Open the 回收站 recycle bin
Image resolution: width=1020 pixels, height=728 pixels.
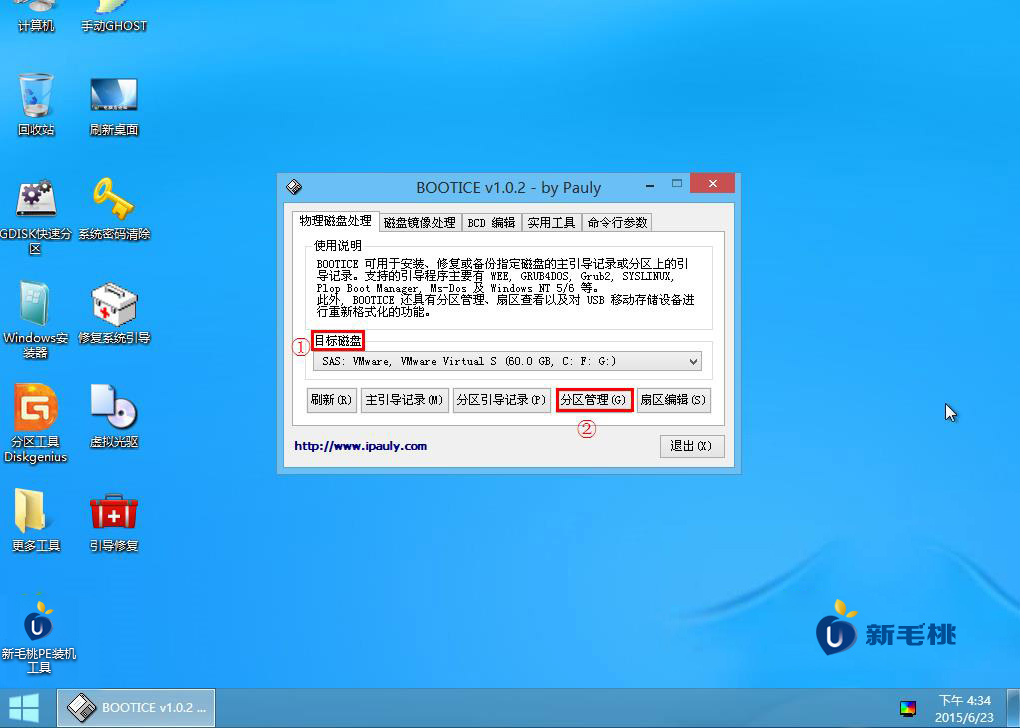[x=36, y=104]
